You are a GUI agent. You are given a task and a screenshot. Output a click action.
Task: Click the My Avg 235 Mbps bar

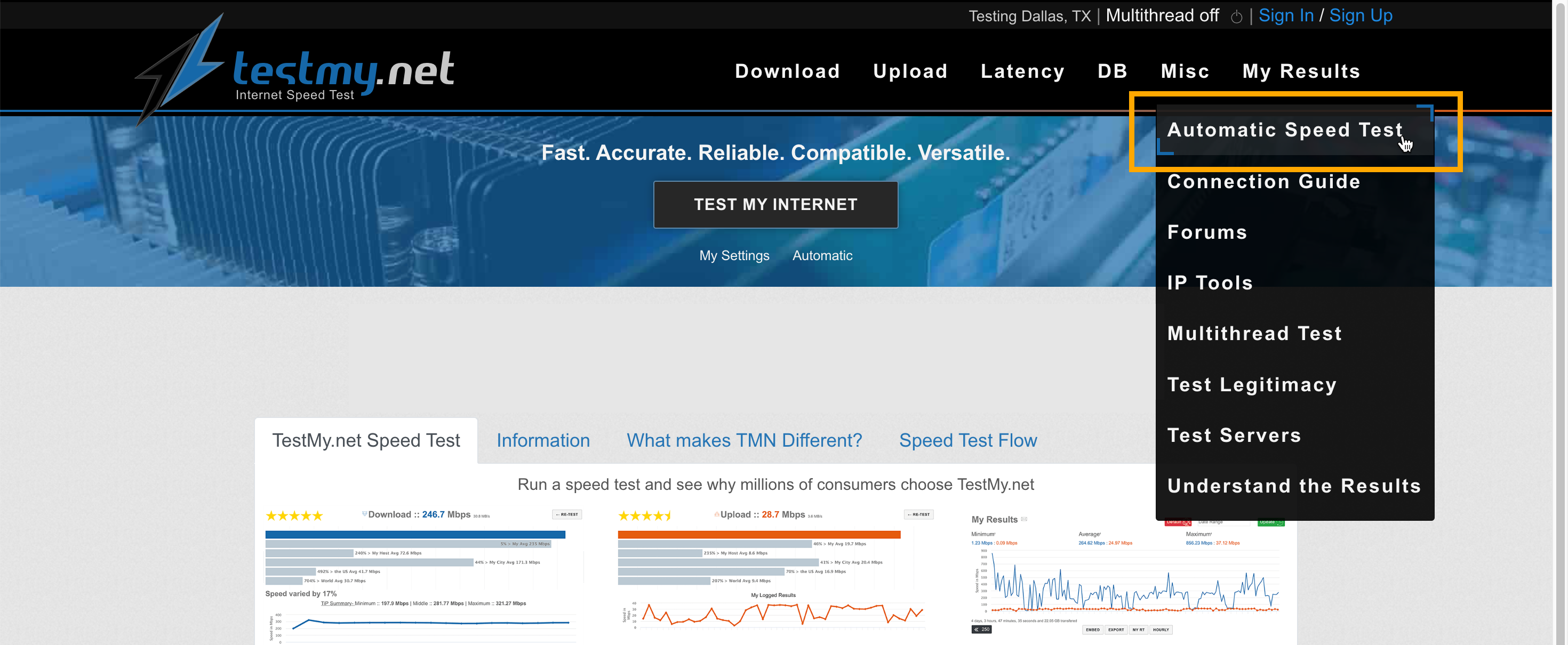[x=408, y=544]
